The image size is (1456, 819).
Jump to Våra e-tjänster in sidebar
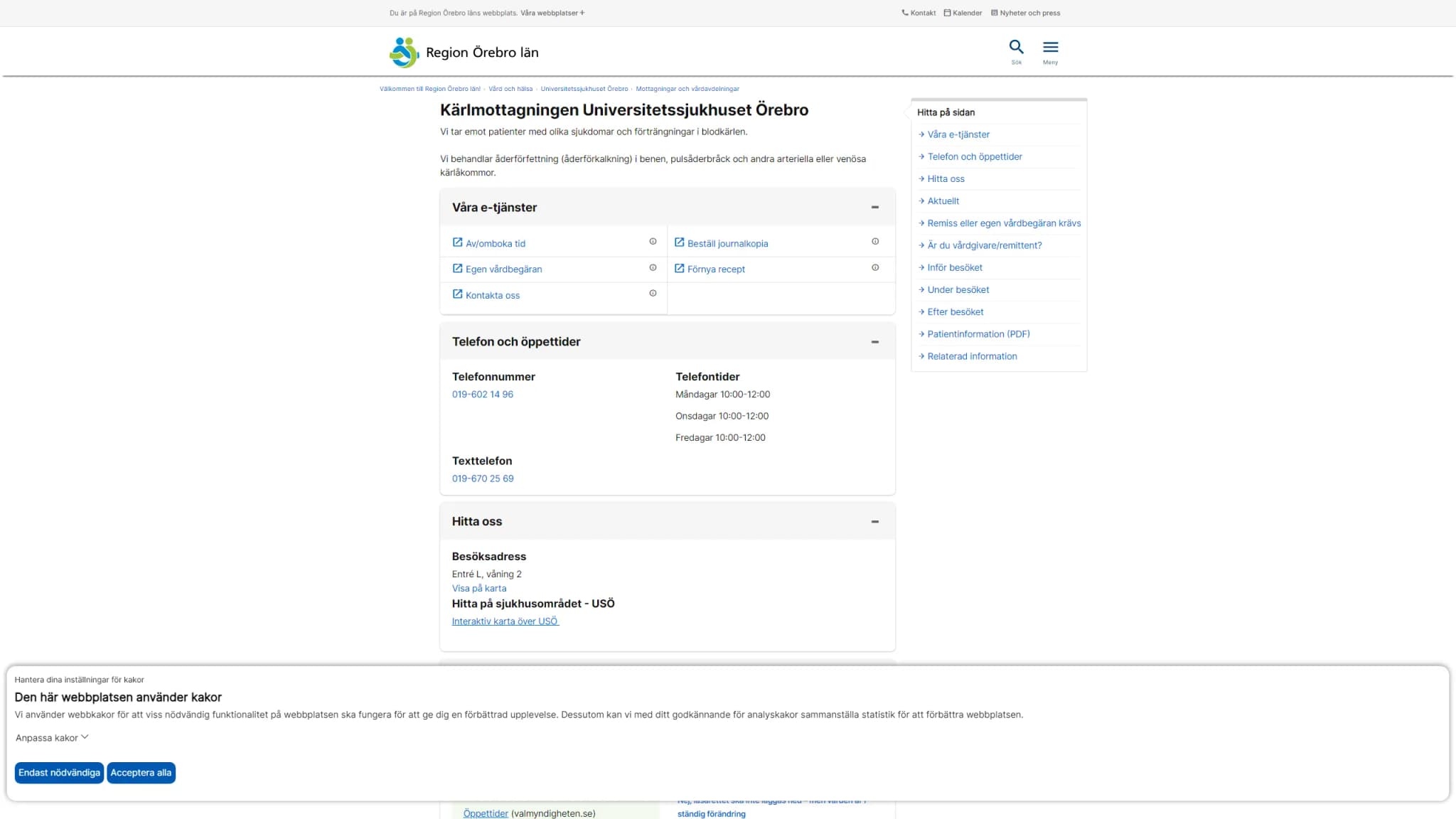[x=958, y=134]
